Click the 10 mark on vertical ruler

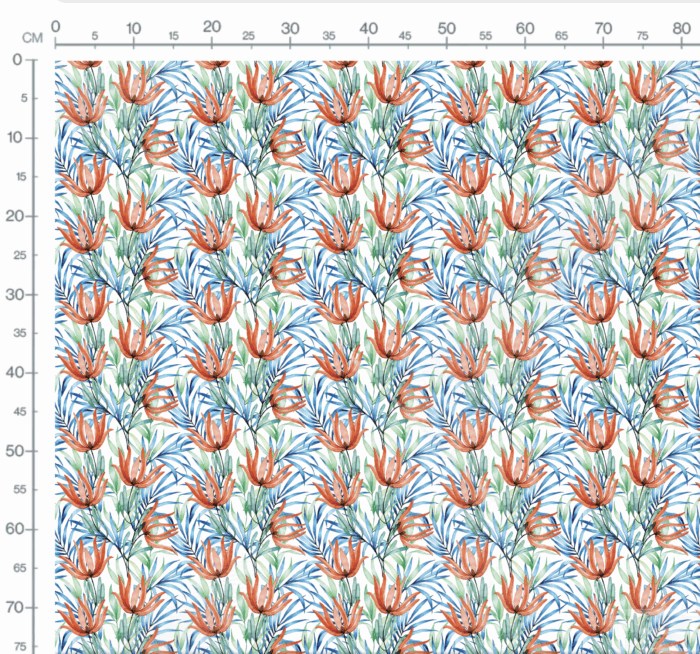tap(15, 137)
